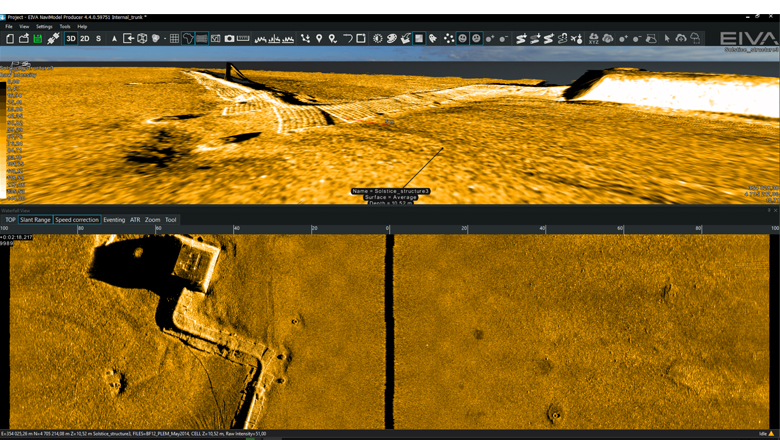Click the grid display icon
This screenshot has width=780, height=440.
click(x=174, y=39)
